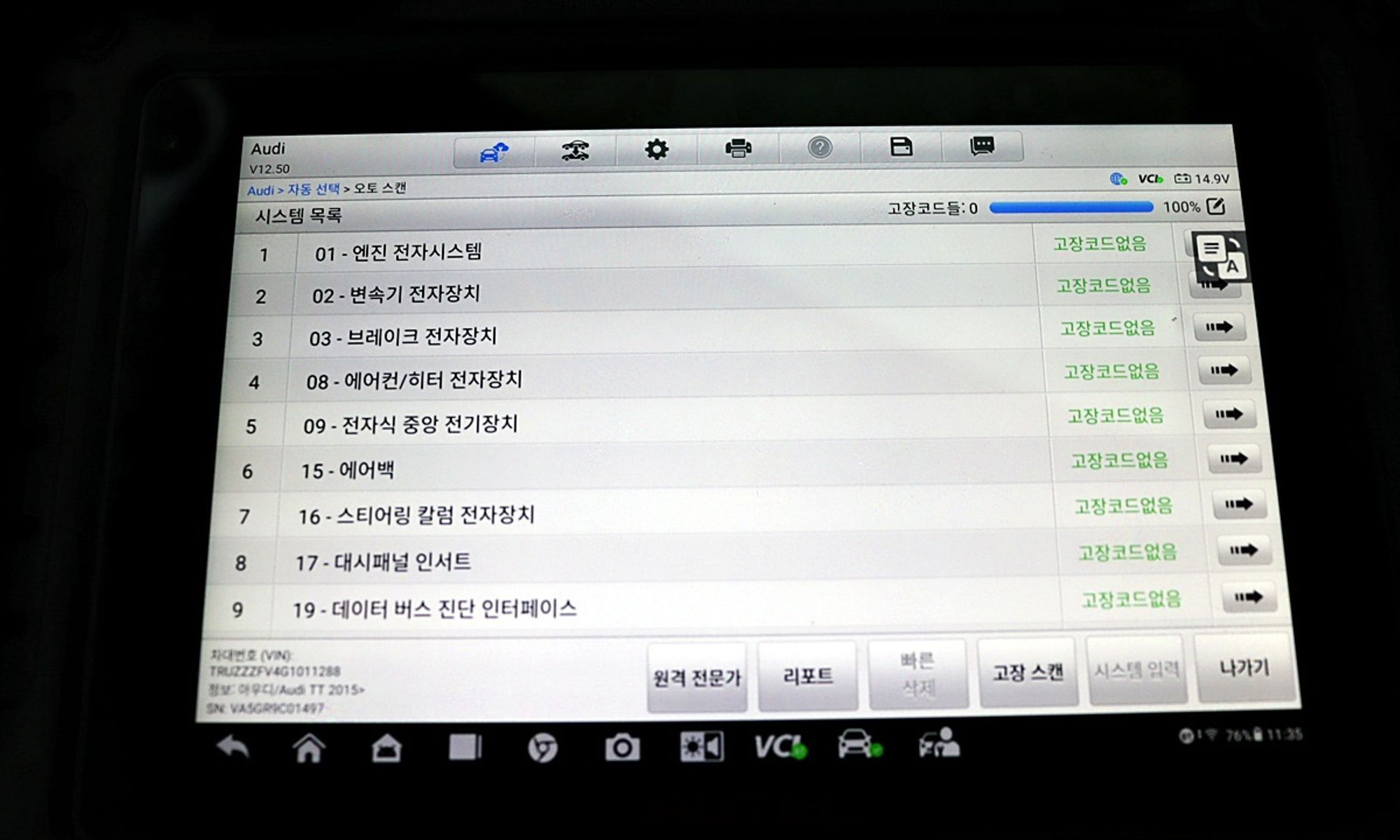Enter the 03 브레이크 전자장치 arrow
Screen dimensions: 1400x840
click(1219, 327)
